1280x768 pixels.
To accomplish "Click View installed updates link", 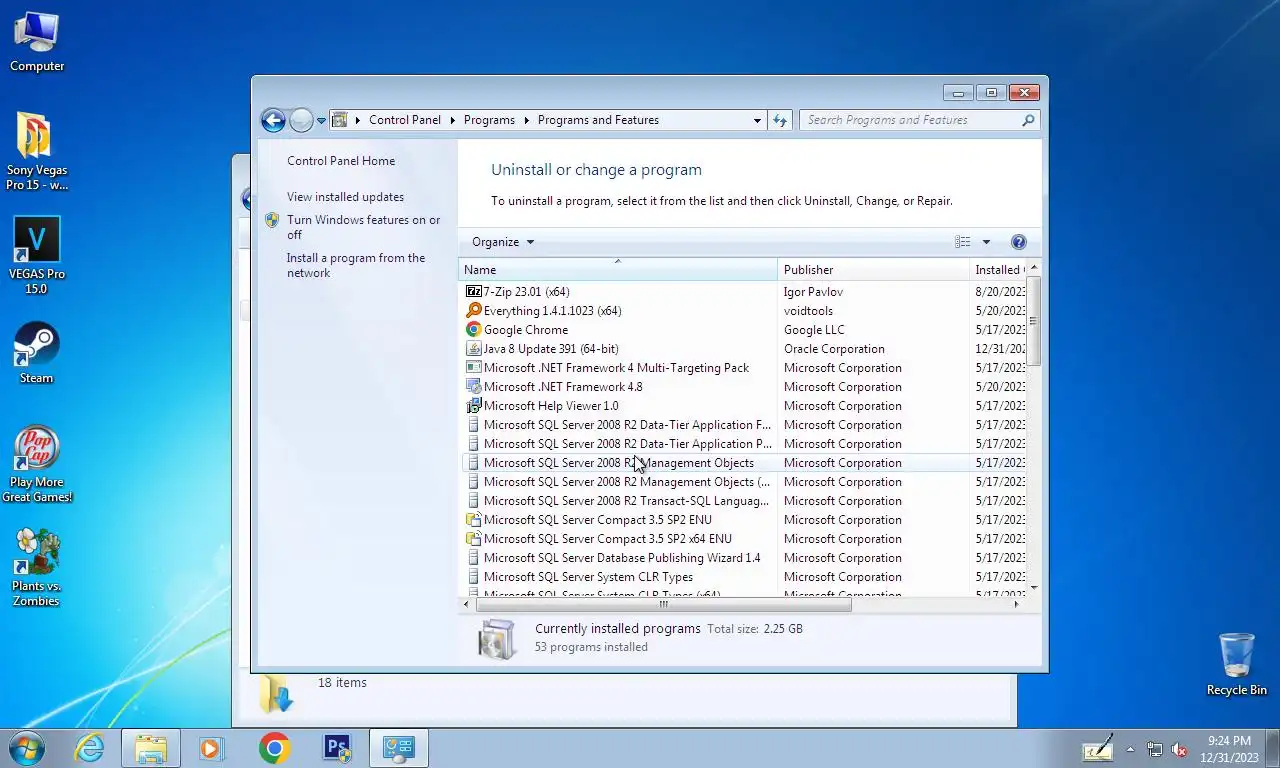I will pyautogui.click(x=345, y=197).
